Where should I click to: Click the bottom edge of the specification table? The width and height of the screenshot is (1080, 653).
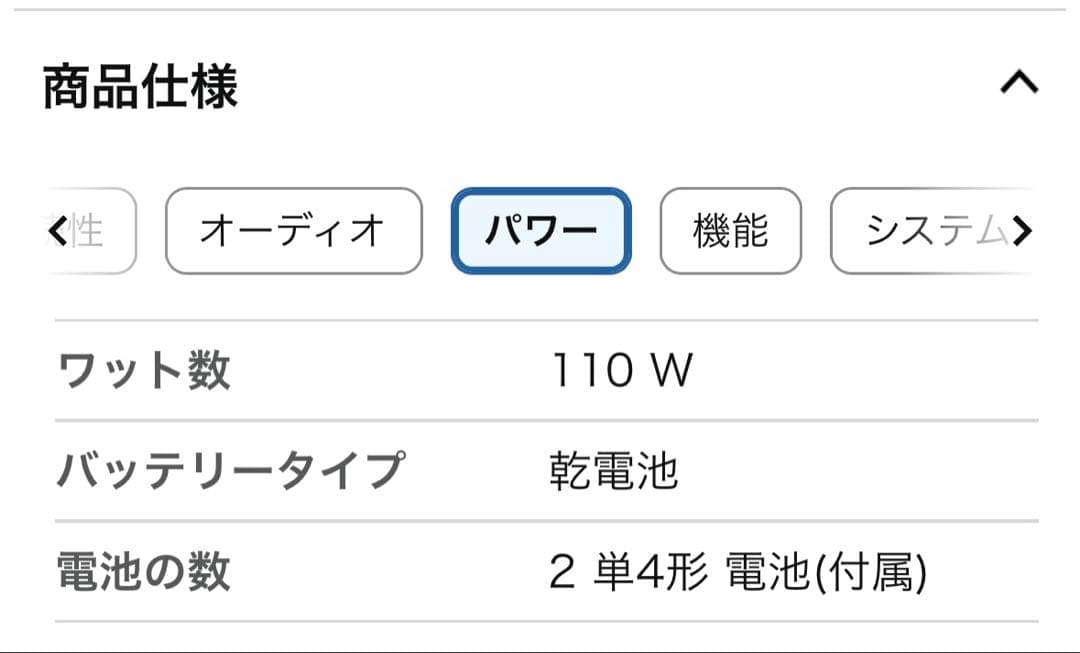[x=540, y=620]
